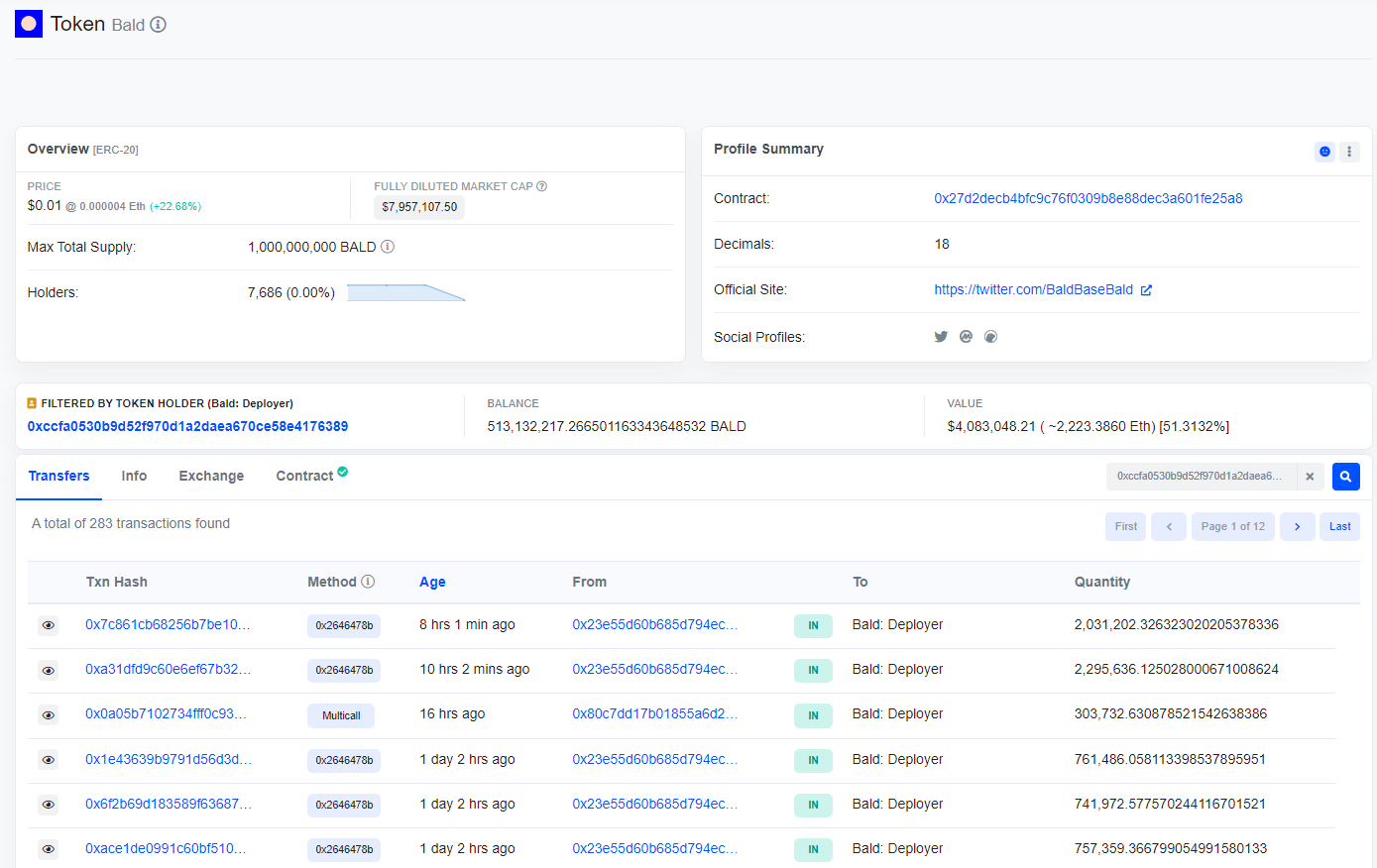
Task: Go to the First page
Action: tap(1125, 526)
